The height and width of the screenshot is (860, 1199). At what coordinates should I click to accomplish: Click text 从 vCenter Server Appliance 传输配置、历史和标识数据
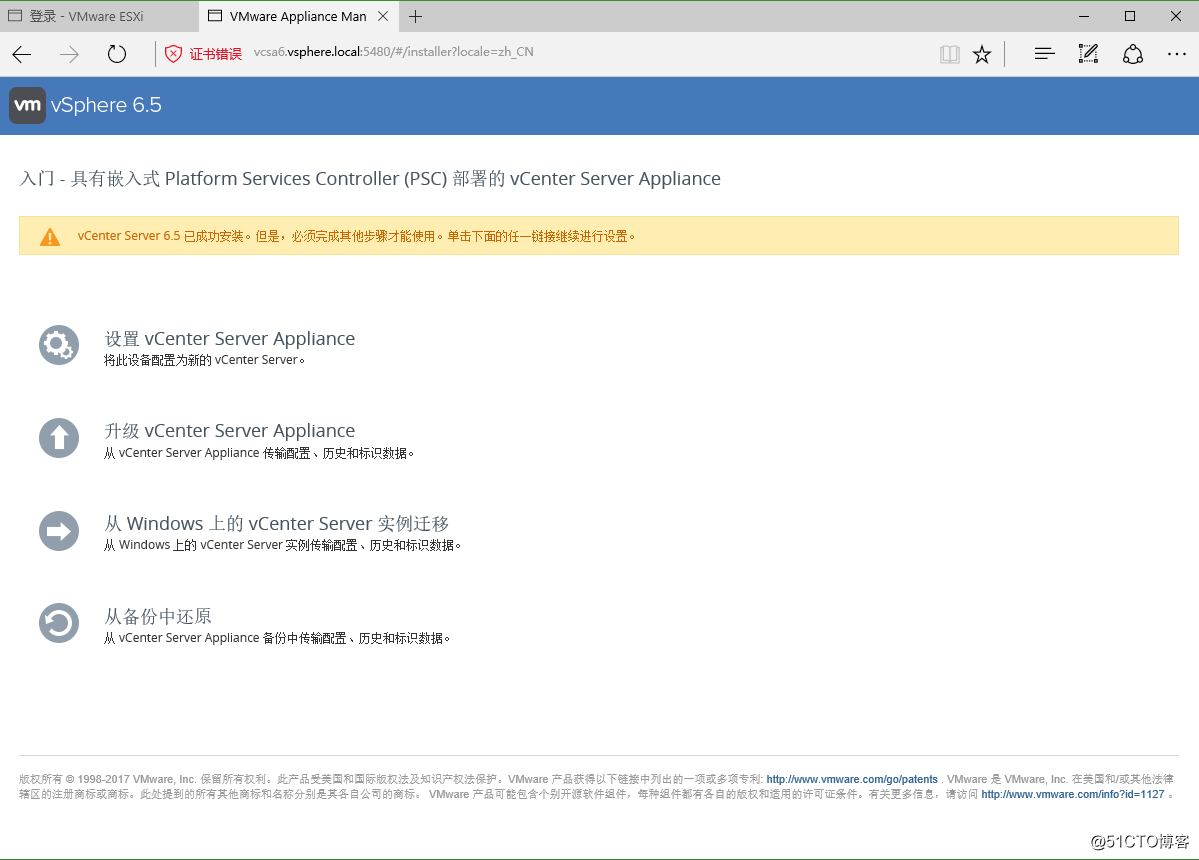point(259,453)
